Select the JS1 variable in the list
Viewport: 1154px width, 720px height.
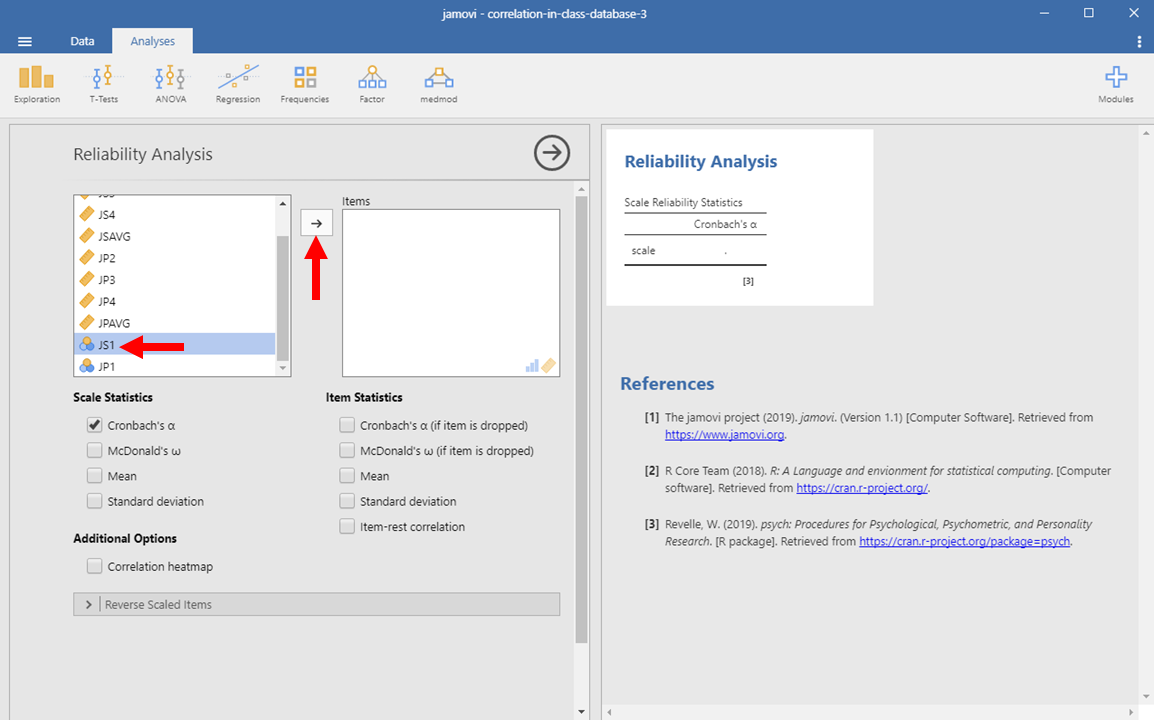(107, 345)
